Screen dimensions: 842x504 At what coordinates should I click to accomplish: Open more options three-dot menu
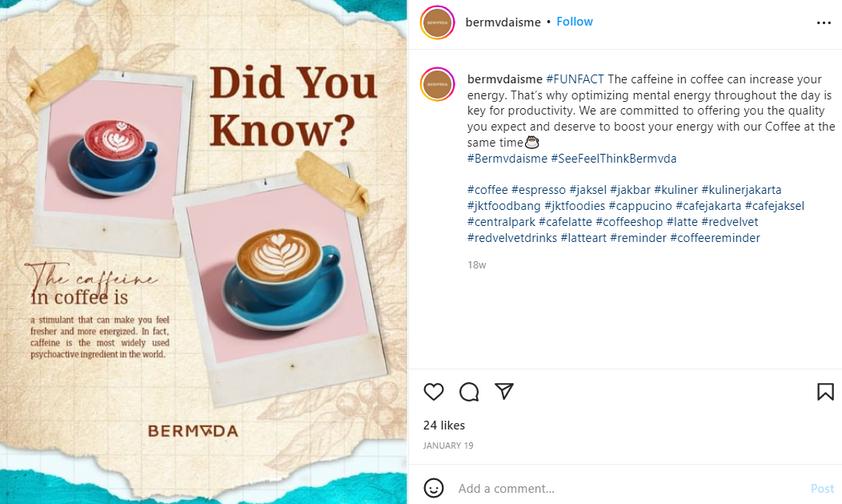(824, 23)
